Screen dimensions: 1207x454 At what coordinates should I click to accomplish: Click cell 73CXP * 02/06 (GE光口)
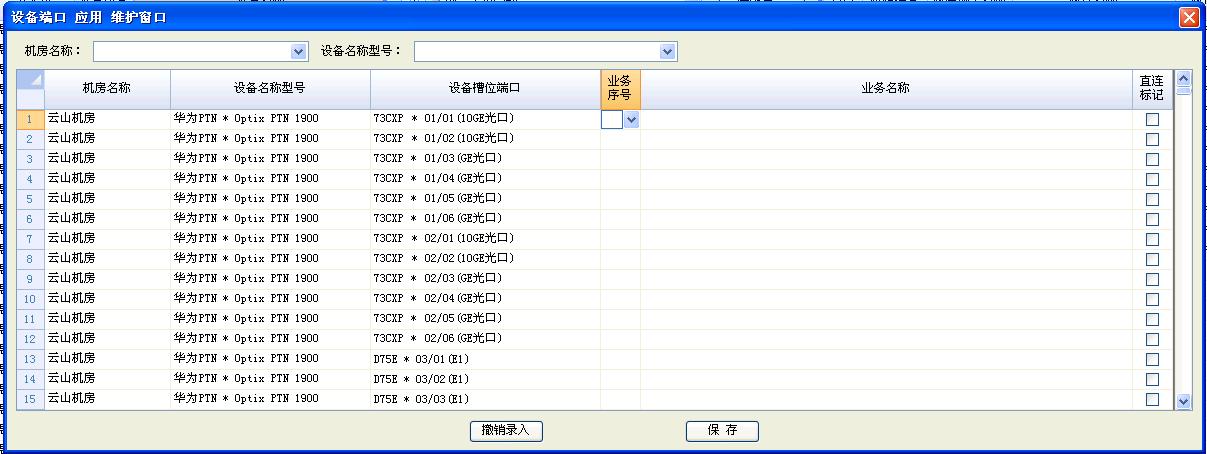pyautogui.click(x=485, y=339)
